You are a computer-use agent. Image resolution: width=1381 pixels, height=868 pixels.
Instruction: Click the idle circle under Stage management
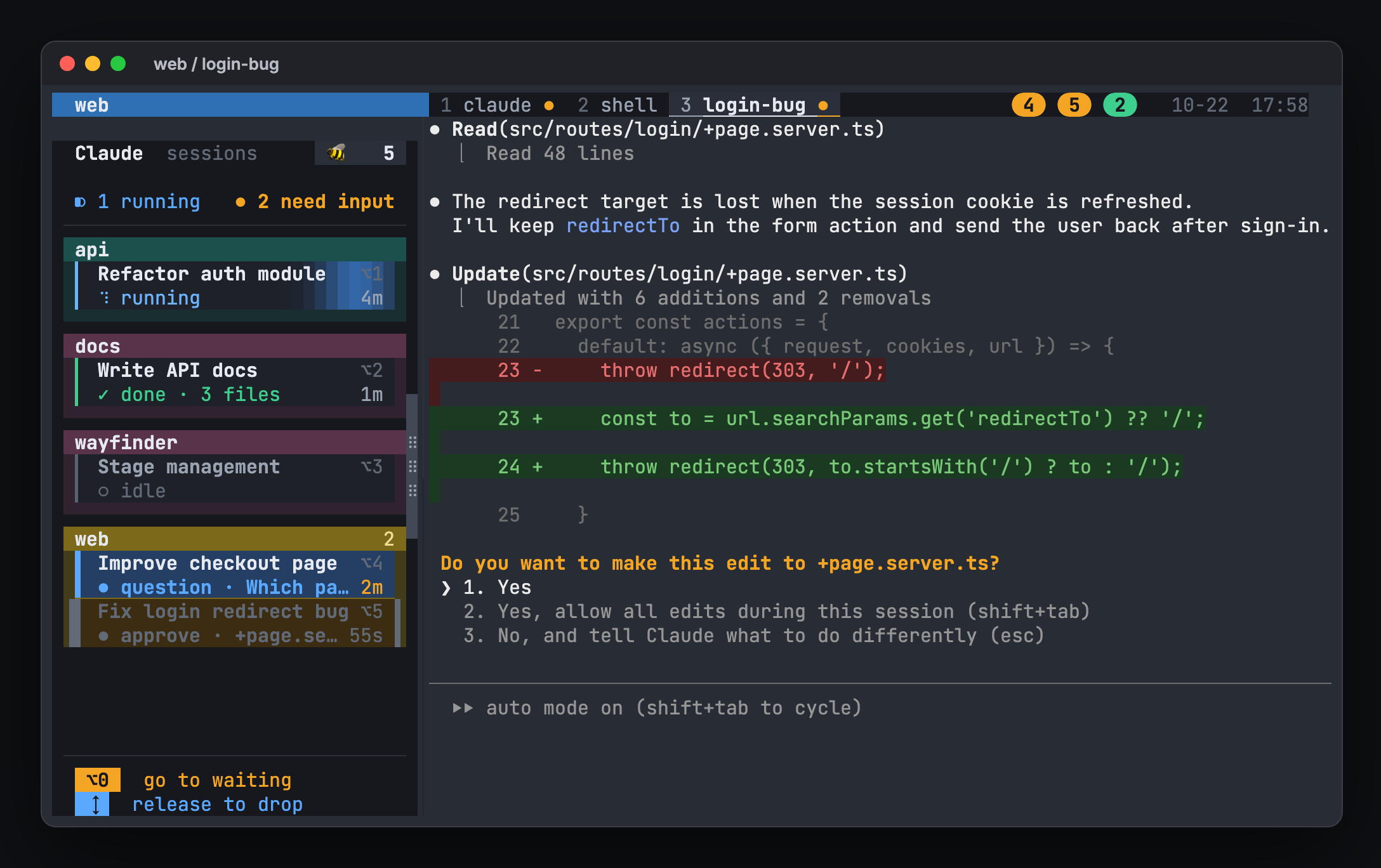pyautogui.click(x=103, y=491)
